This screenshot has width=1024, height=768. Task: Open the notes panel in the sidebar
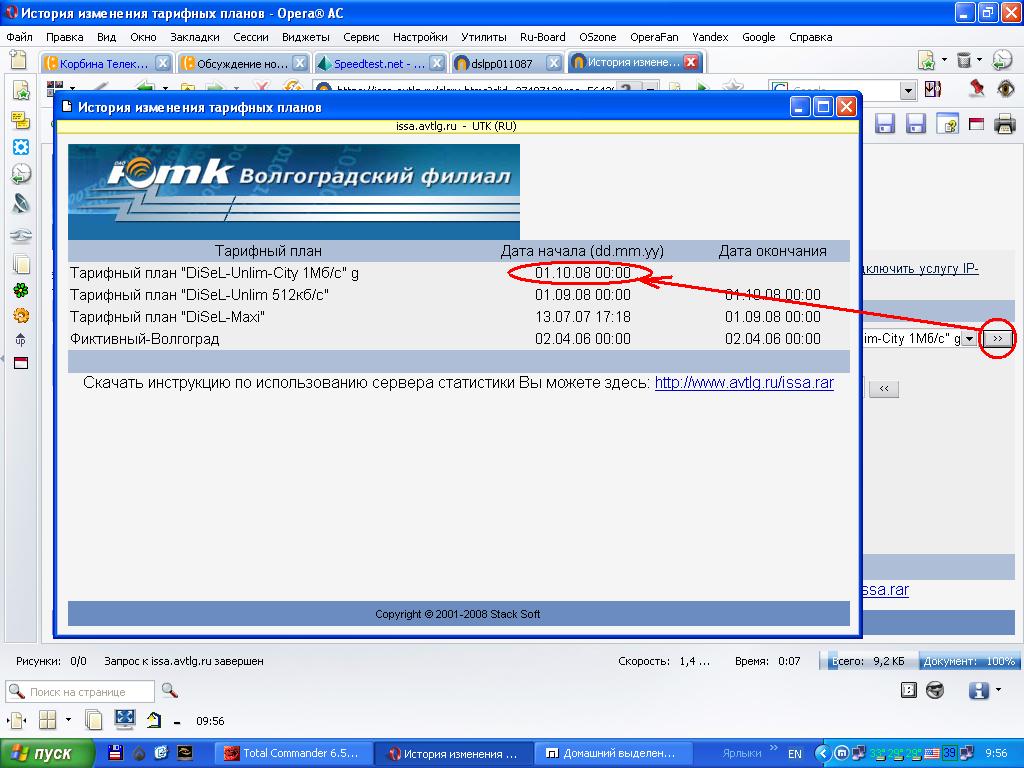pyautogui.click(x=21, y=120)
